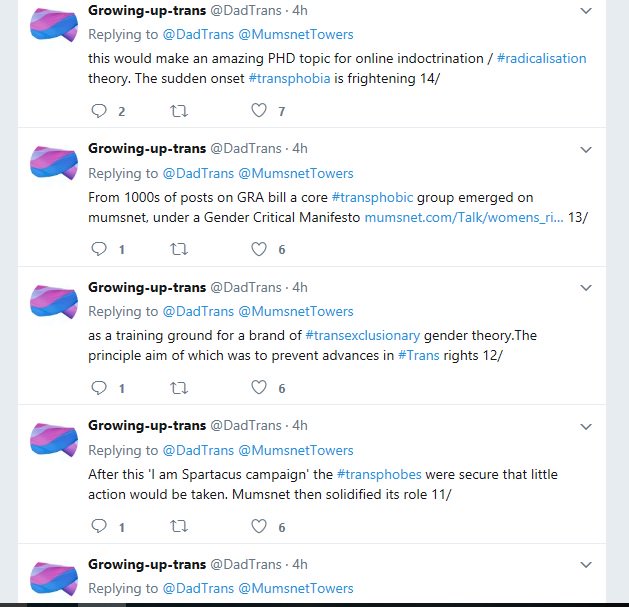Retweet the tweet numbered 13/
Viewport: 629px width, 607px height.
pos(179,249)
